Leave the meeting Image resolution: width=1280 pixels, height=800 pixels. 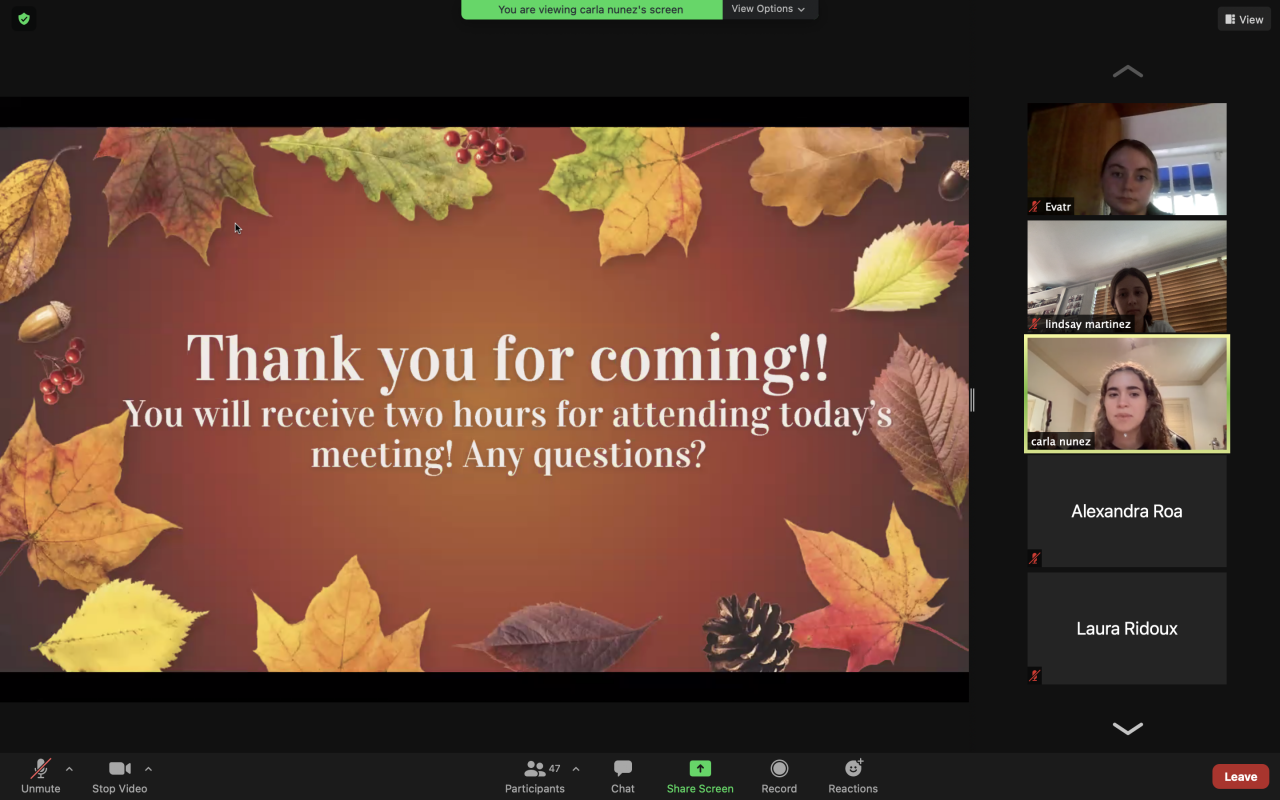1241,776
